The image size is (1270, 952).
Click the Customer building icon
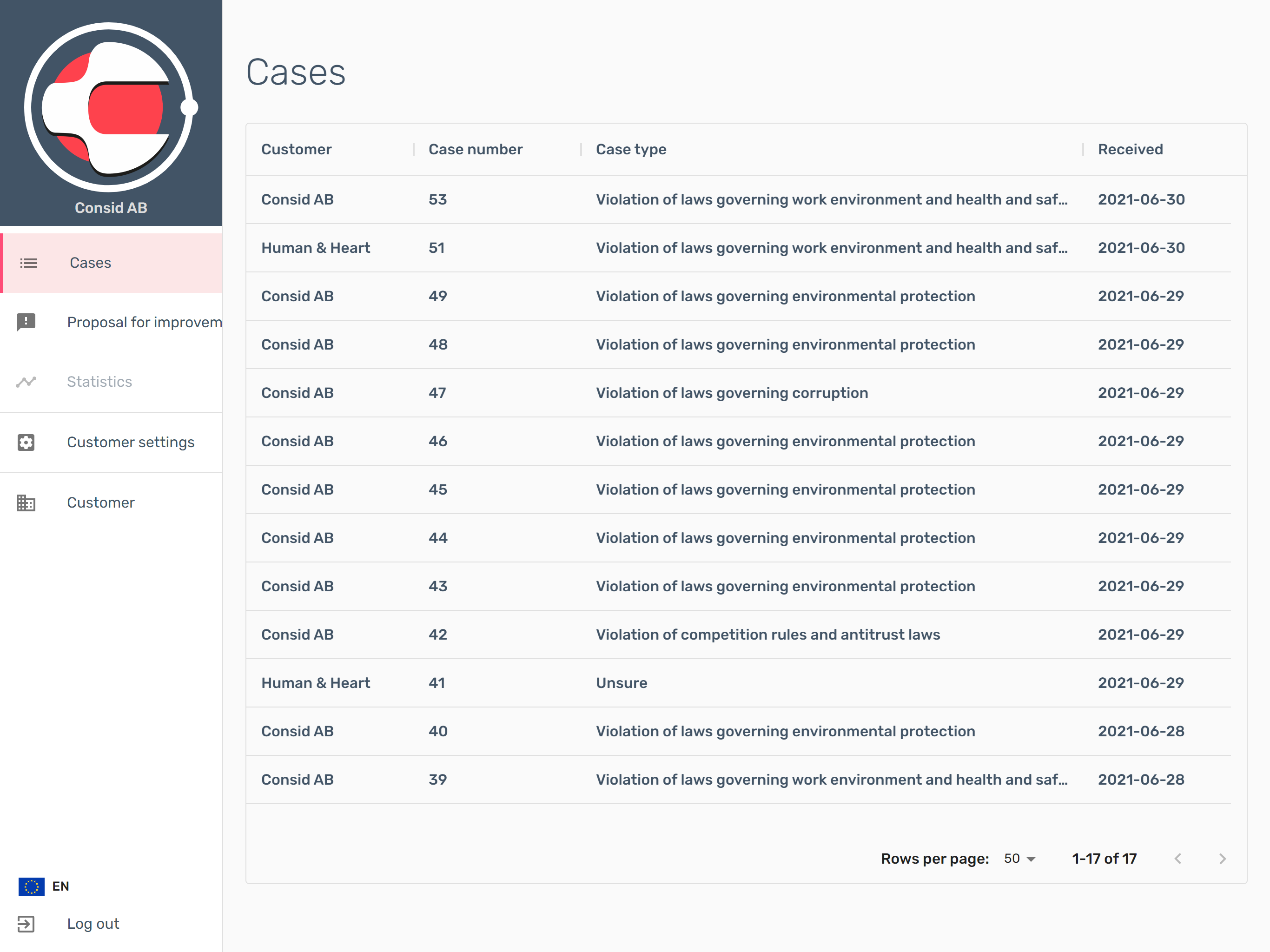click(x=26, y=502)
